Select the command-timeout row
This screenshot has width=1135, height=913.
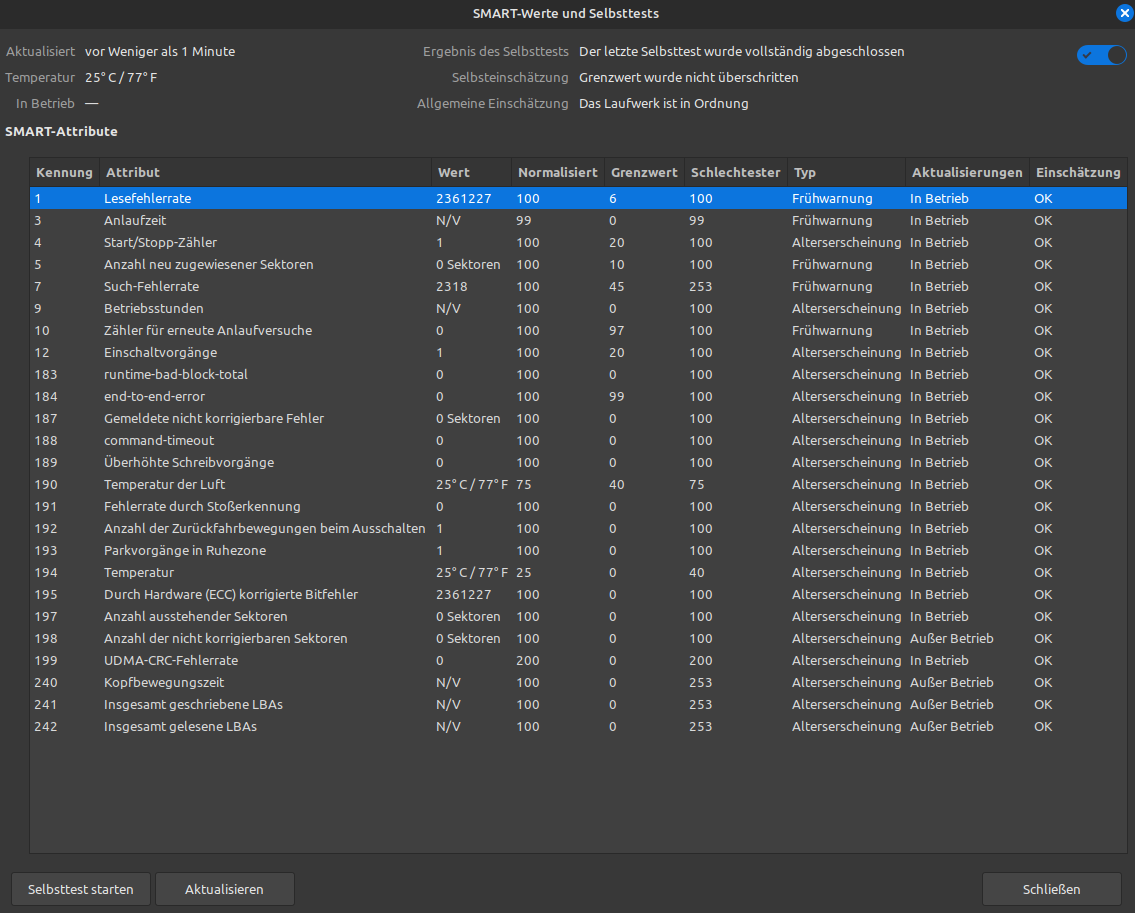pos(578,440)
